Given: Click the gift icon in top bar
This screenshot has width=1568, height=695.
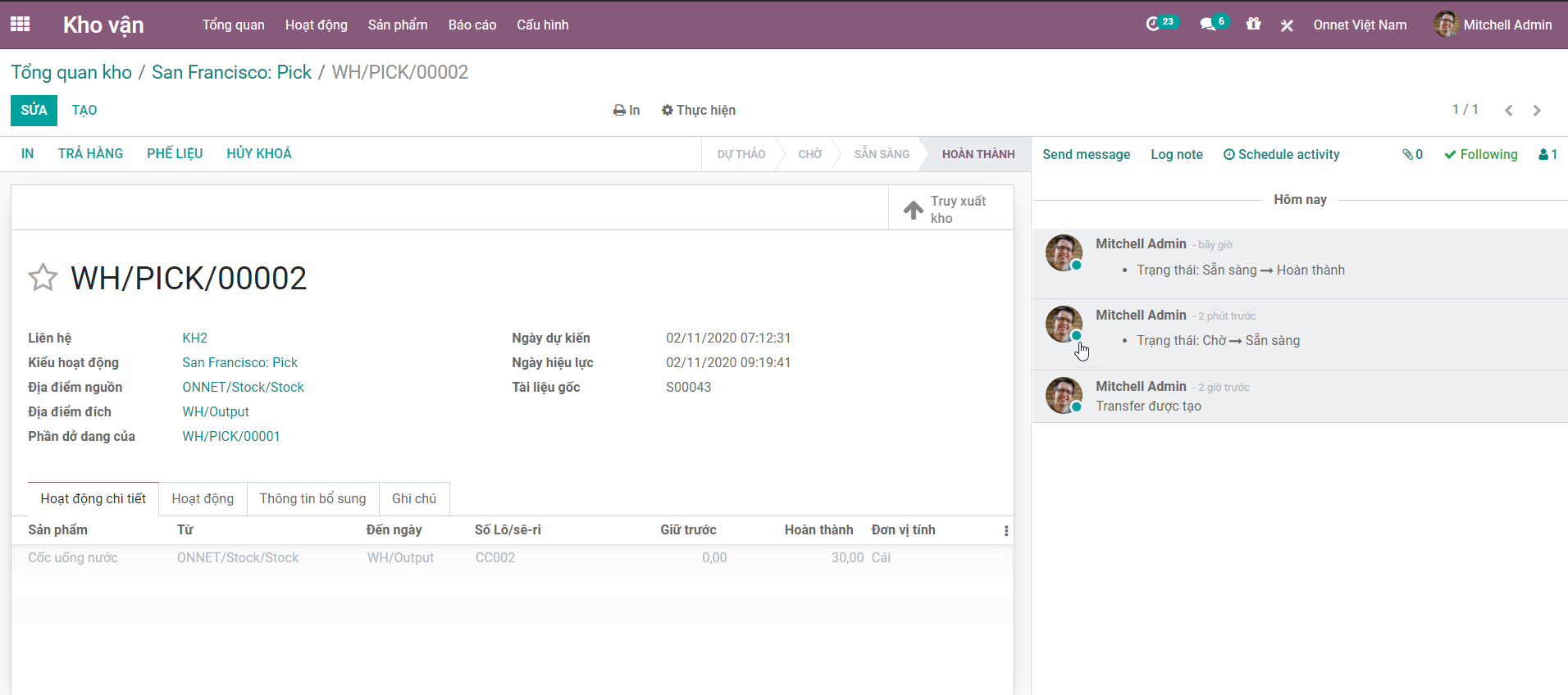Looking at the screenshot, I should [x=1253, y=25].
